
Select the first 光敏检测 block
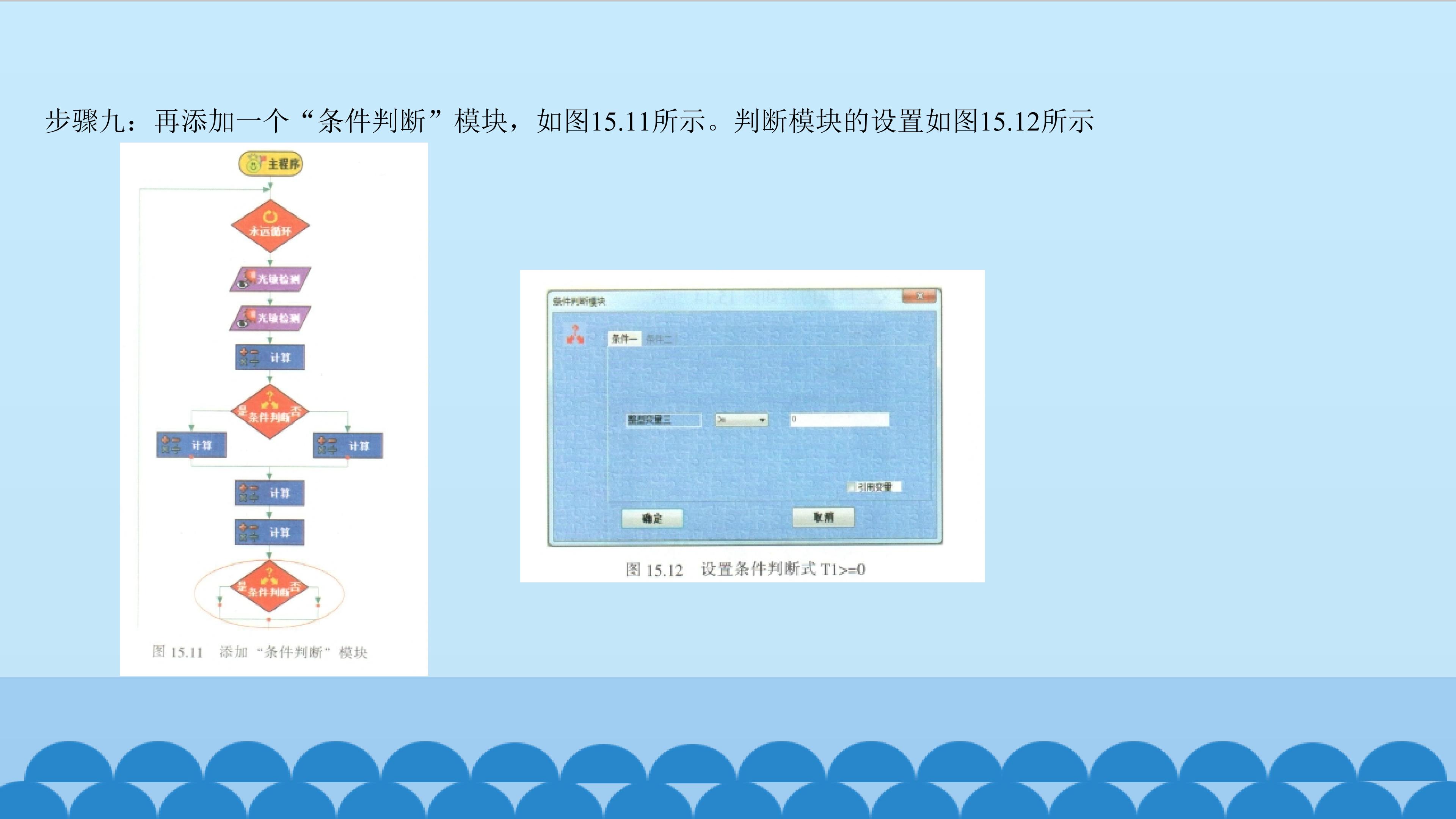[x=270, y=279]
